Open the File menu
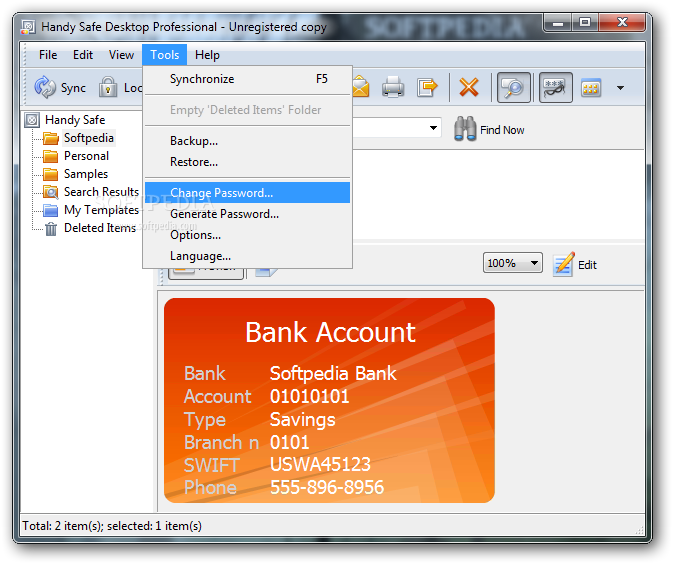Viewport: 673px width, 564px height. coord(48,55)
